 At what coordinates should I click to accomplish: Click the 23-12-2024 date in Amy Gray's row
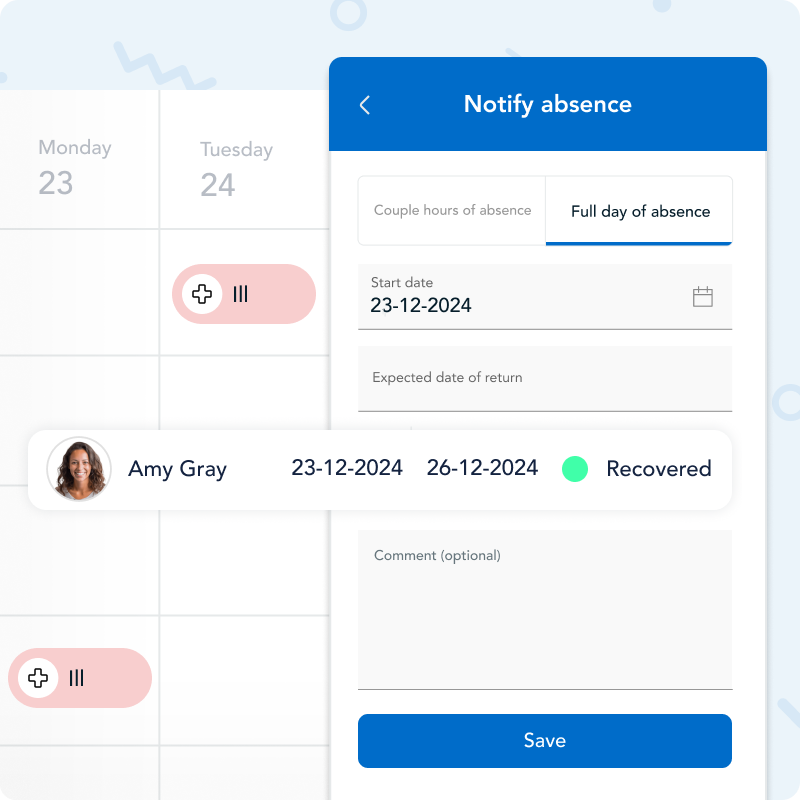[x=347, y=468]
